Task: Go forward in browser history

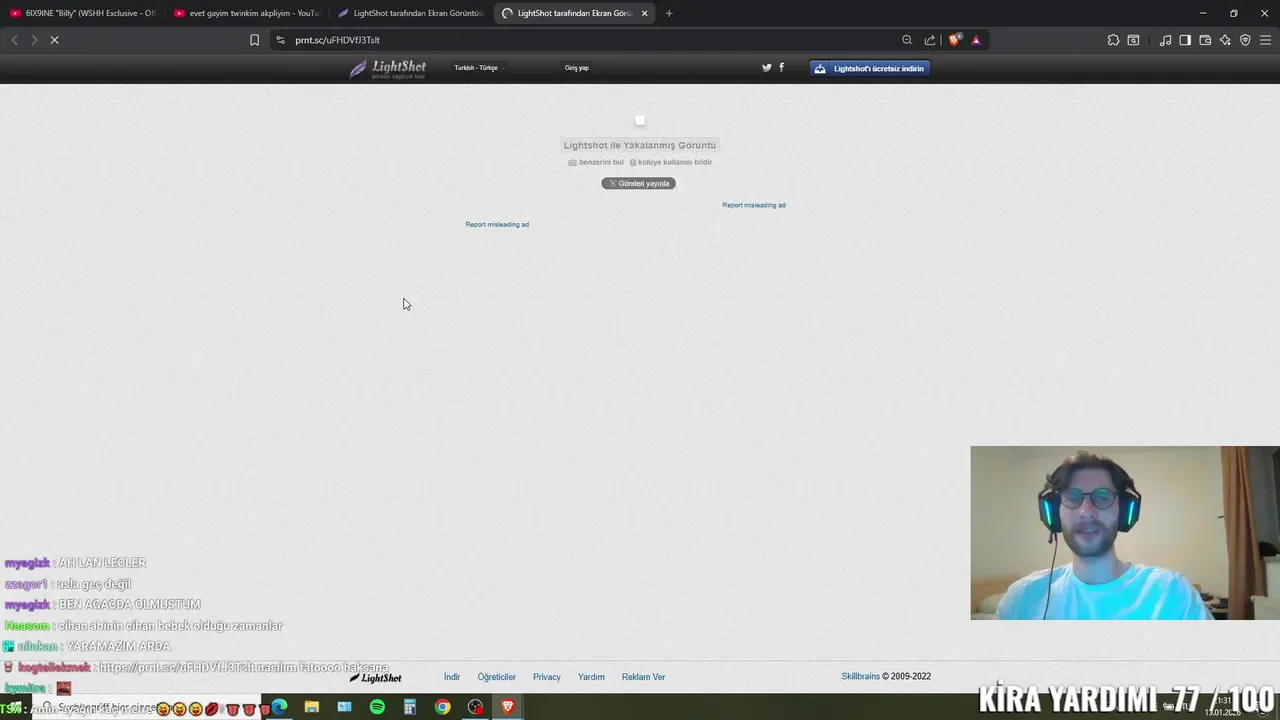Action: click(33, 40)
